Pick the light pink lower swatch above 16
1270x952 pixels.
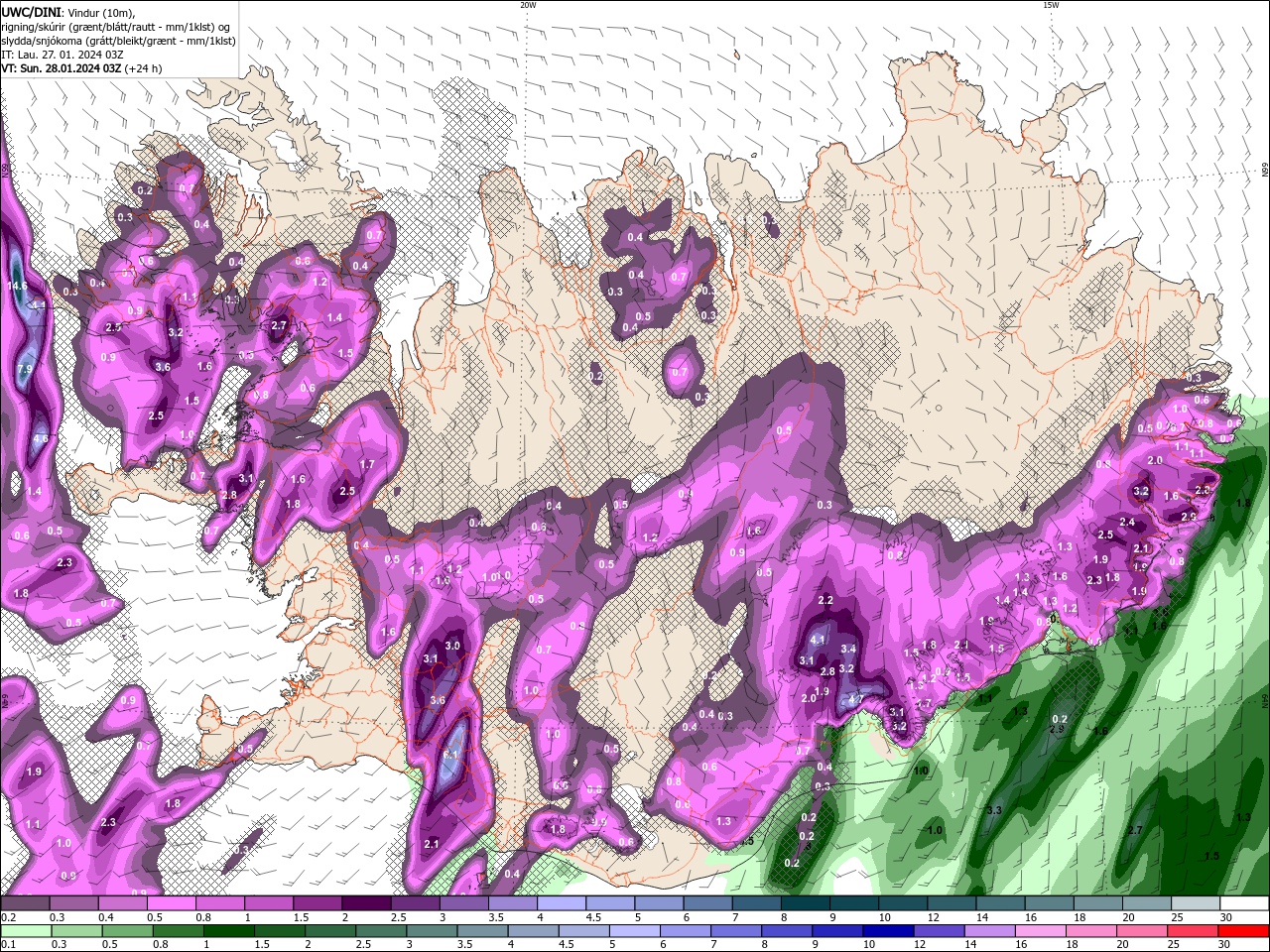pos(1040,931)
